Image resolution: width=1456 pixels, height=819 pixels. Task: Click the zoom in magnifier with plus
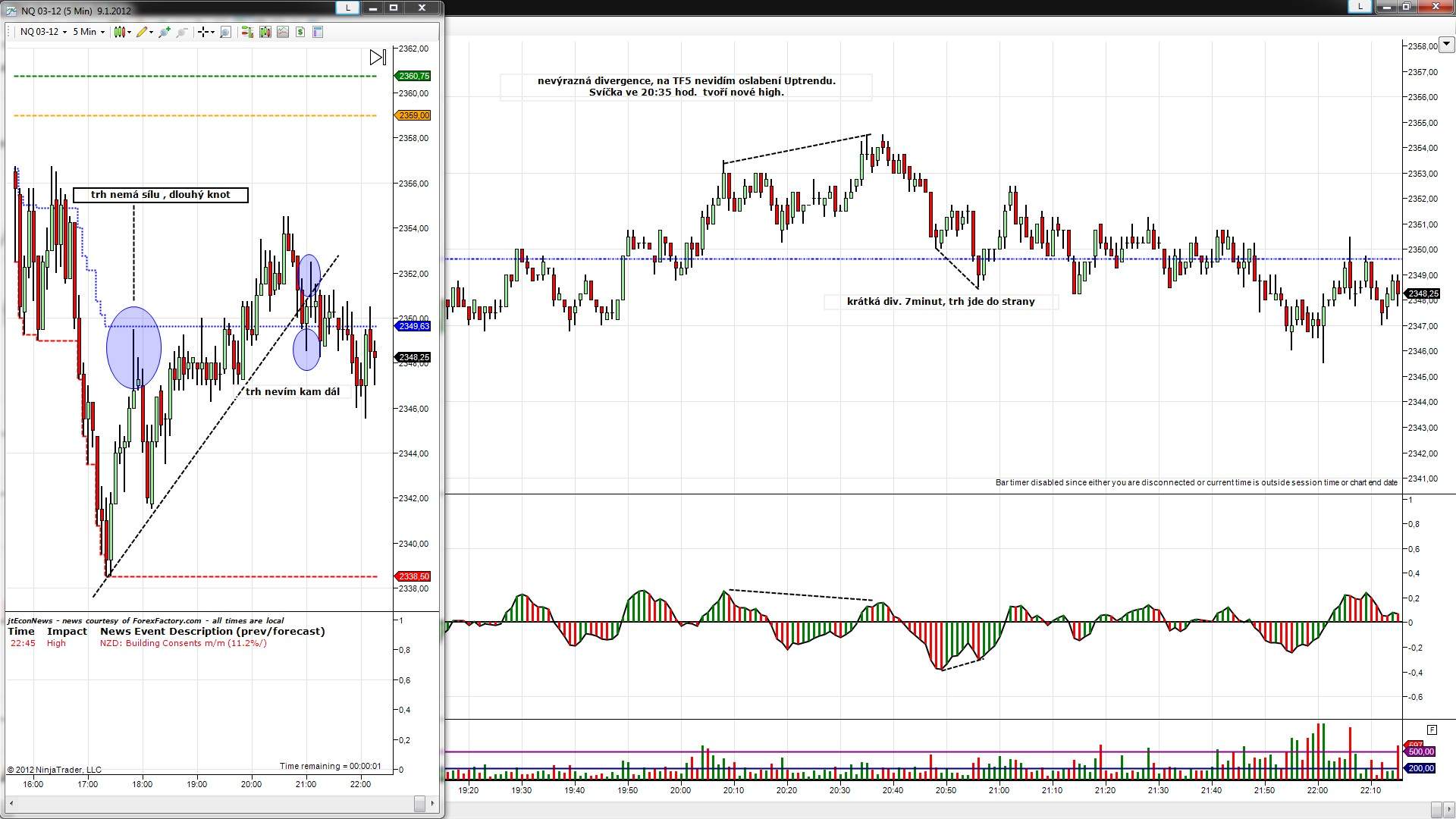[164, 32]
